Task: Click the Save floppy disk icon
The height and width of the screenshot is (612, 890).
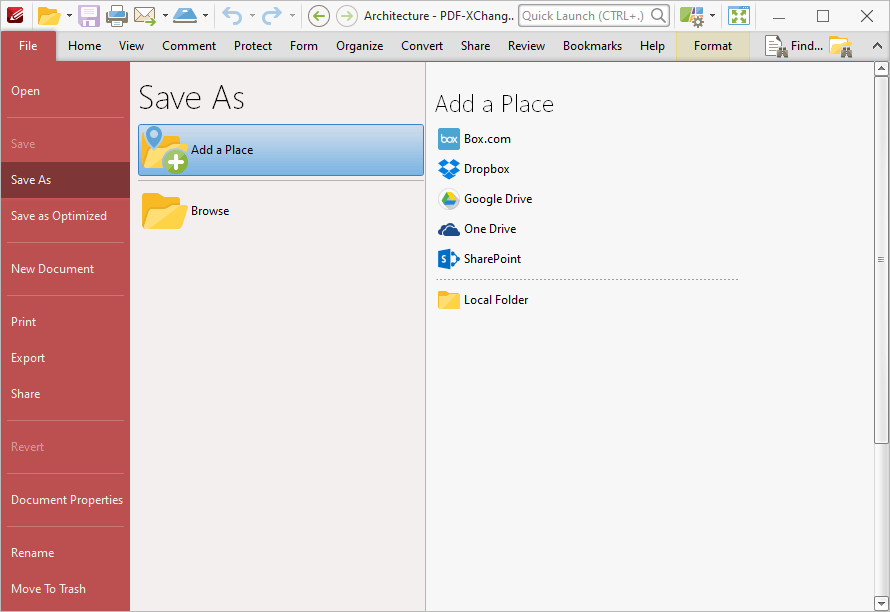Action: 89,16
